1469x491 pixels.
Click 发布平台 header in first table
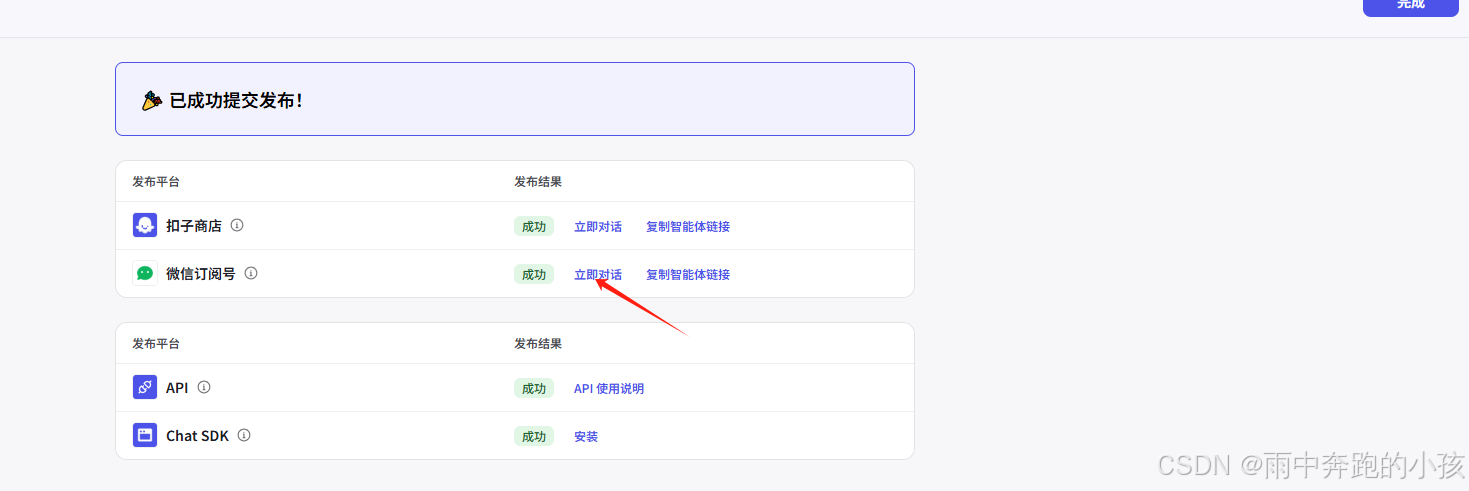(x=156, y=182)
